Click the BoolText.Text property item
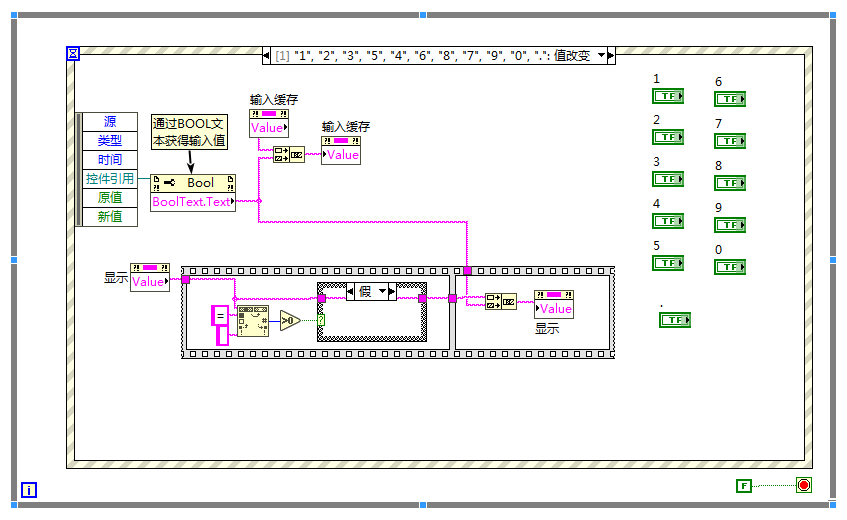 (193, 202)
